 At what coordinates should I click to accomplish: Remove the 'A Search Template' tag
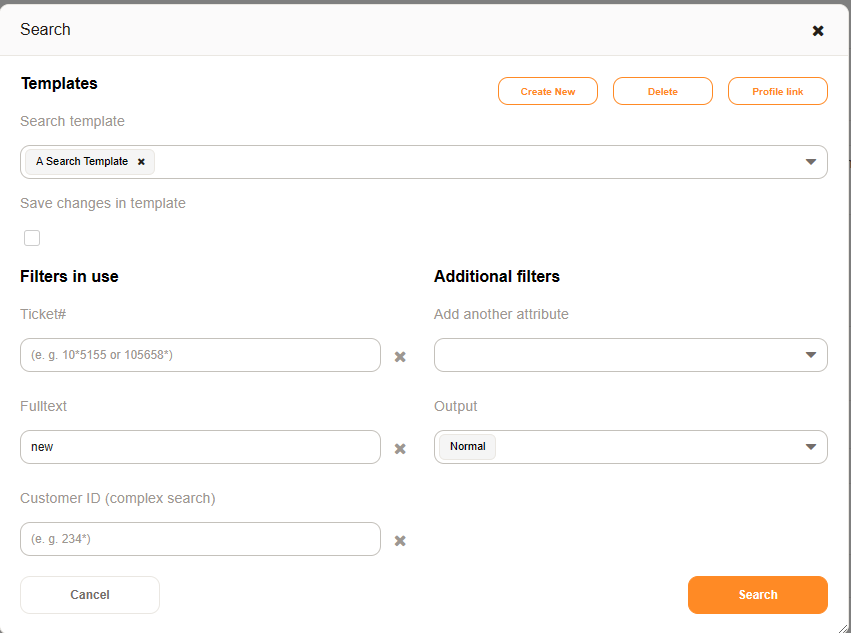141,162
